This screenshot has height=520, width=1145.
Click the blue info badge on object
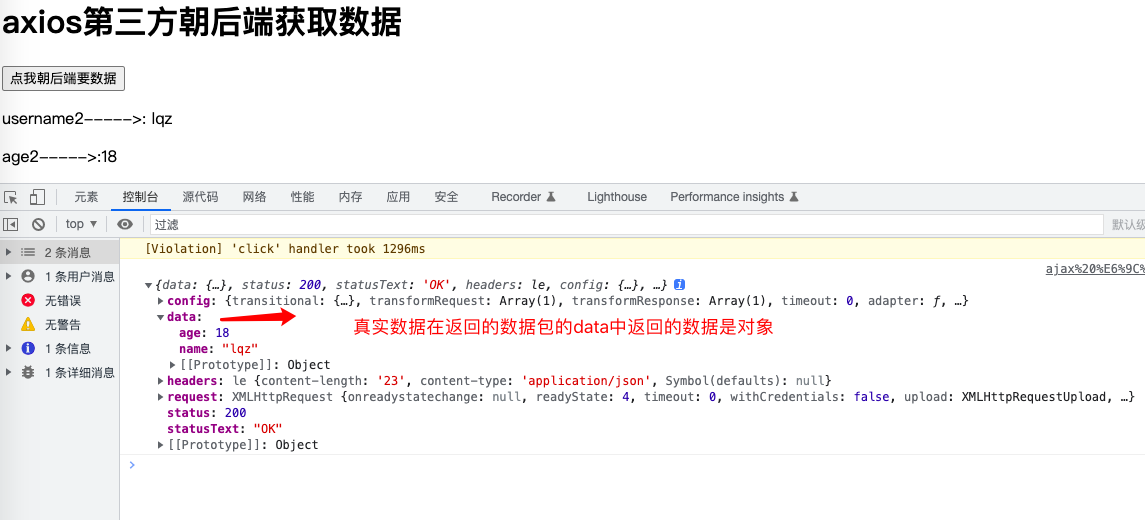(679, 284)
